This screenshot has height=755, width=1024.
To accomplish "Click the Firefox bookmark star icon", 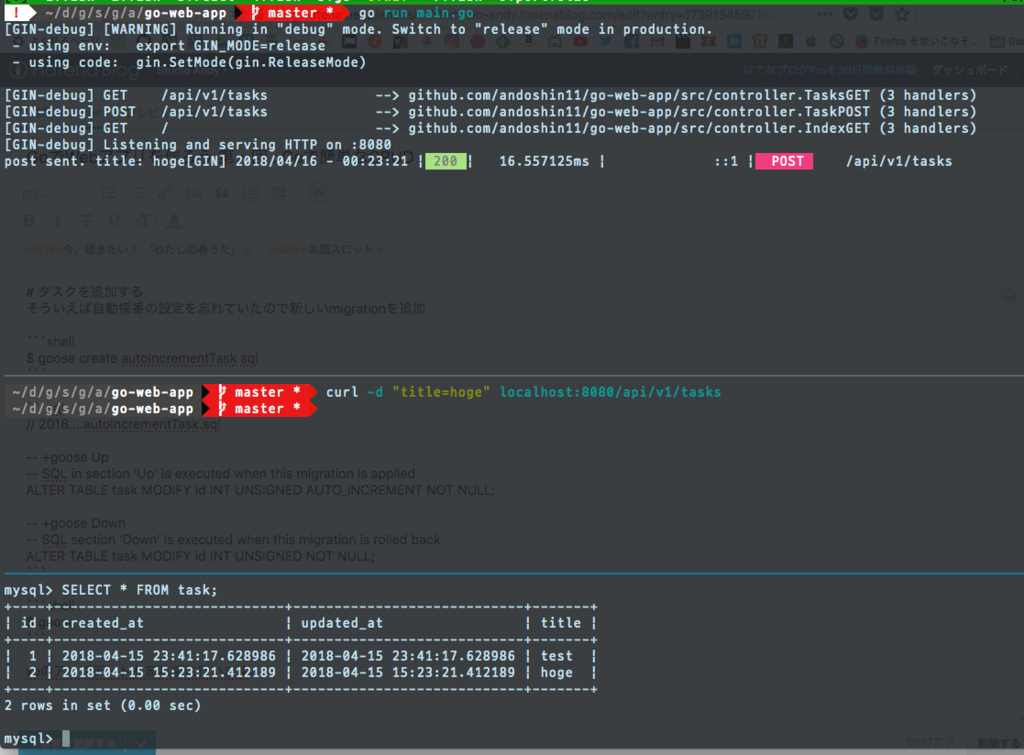I will [x=902, y=14].
